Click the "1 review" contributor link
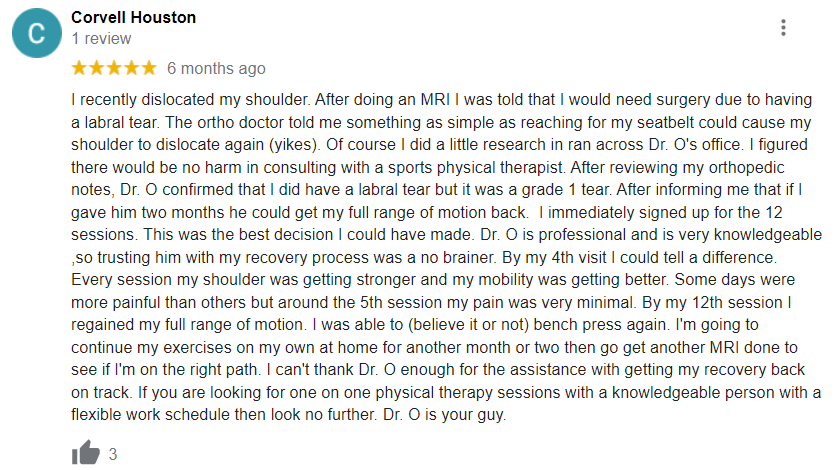 click(x=101, y=38)
